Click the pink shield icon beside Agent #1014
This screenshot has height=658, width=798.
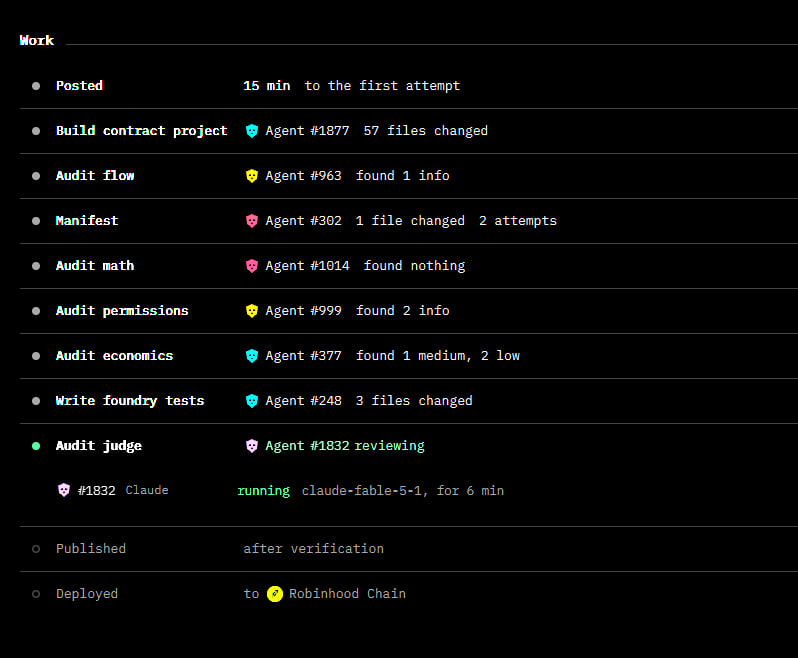point(251,266)
